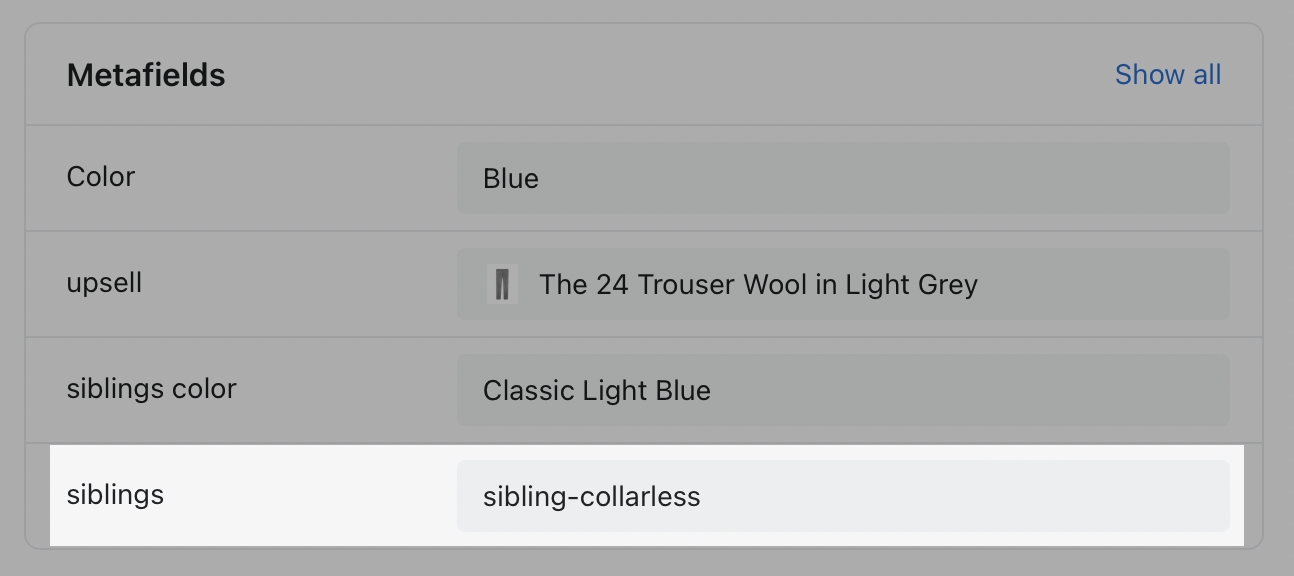Click the "Classic Light Blue" value text
This screenshot has height=576, width=1294.
pyautogui.click(x=596, y=391)
